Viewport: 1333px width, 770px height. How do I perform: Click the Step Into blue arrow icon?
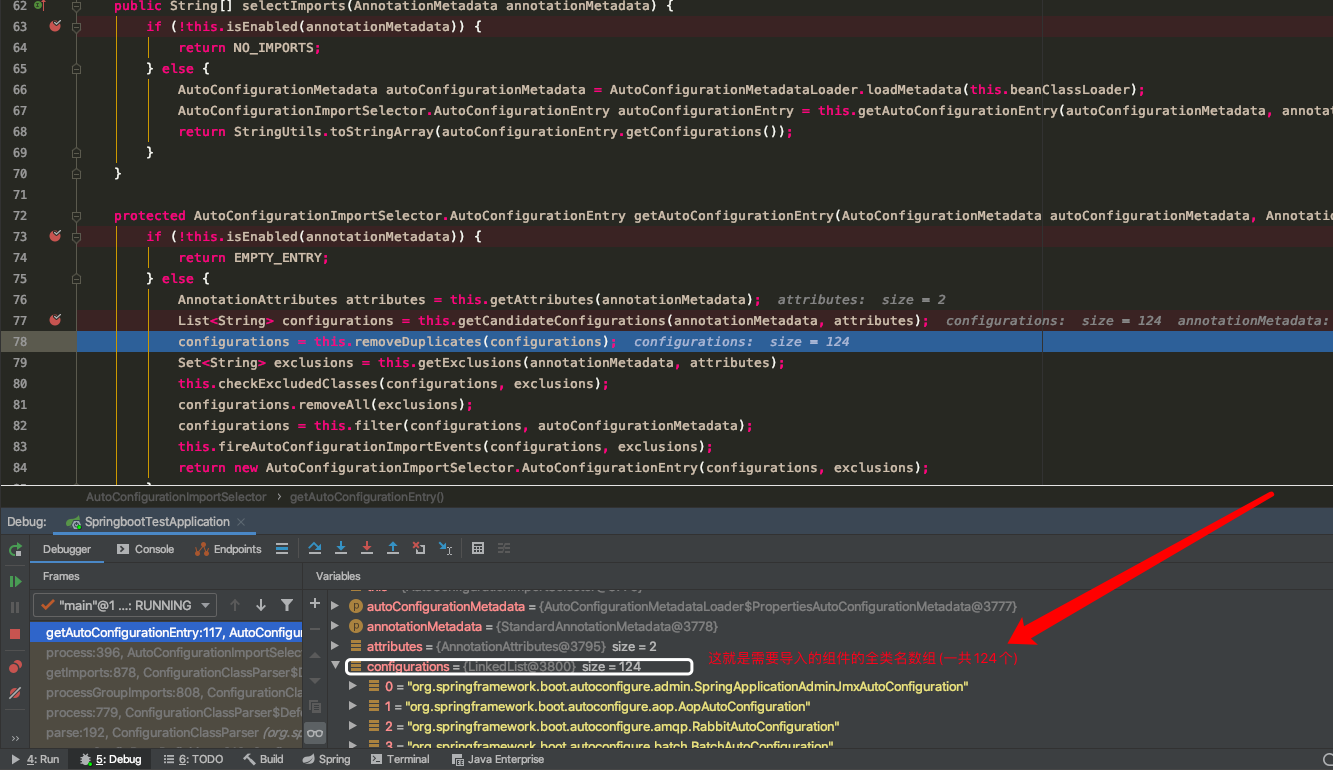click(341, 548)
